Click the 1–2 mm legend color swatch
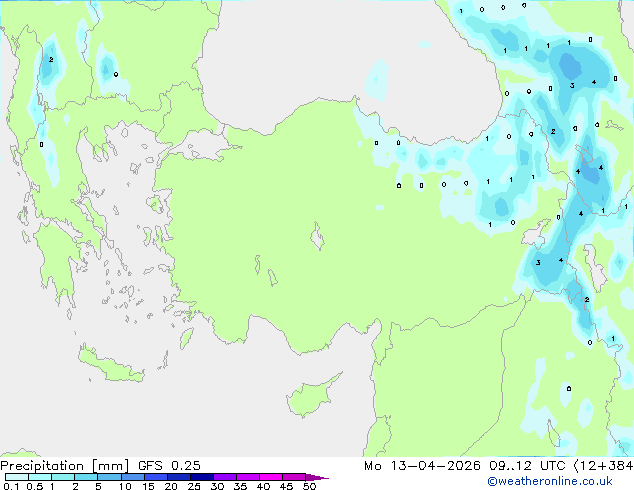The image size is (634, 490). pos(63,477)
